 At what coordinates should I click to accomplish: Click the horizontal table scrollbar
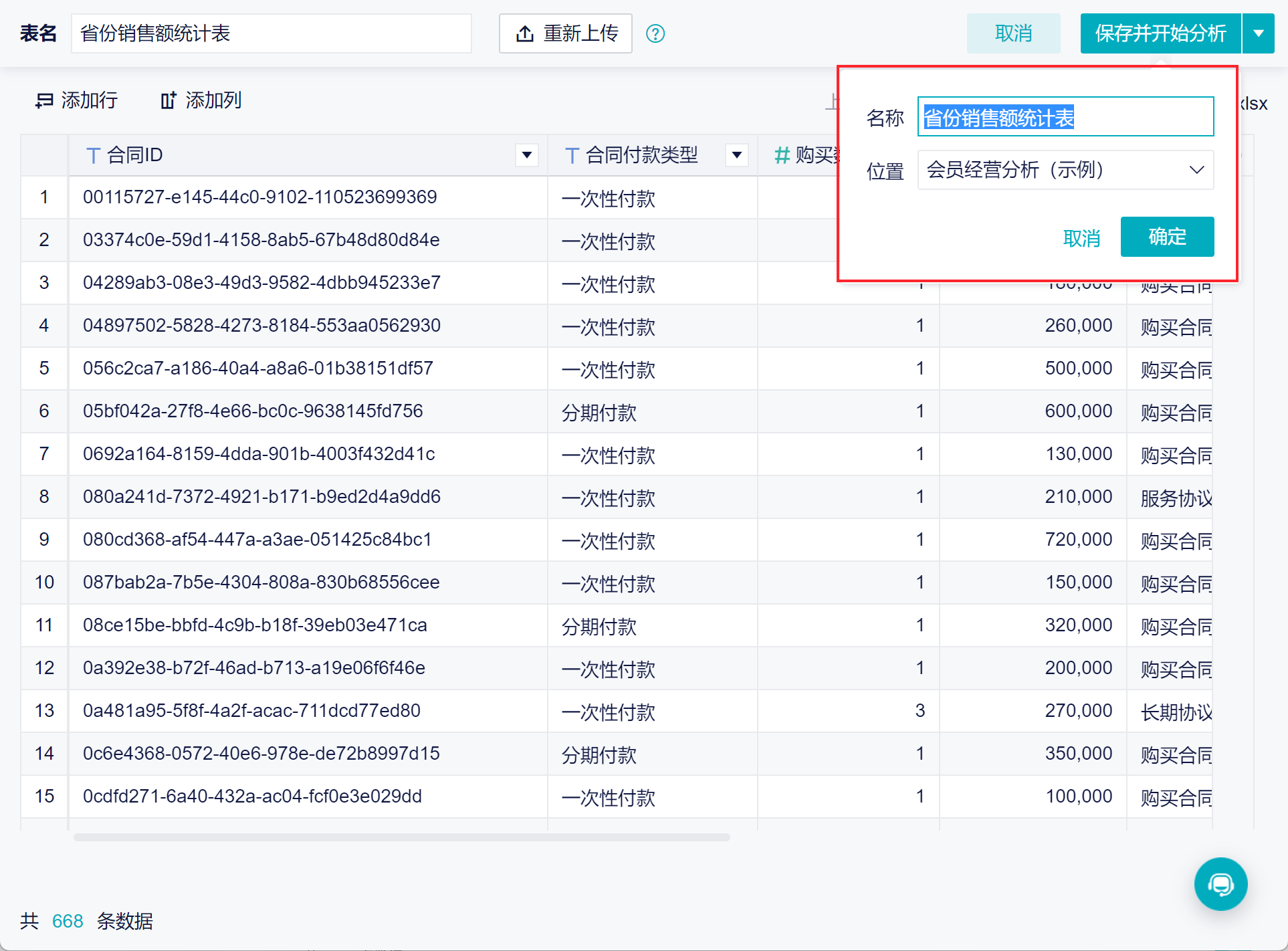point(401,837)
